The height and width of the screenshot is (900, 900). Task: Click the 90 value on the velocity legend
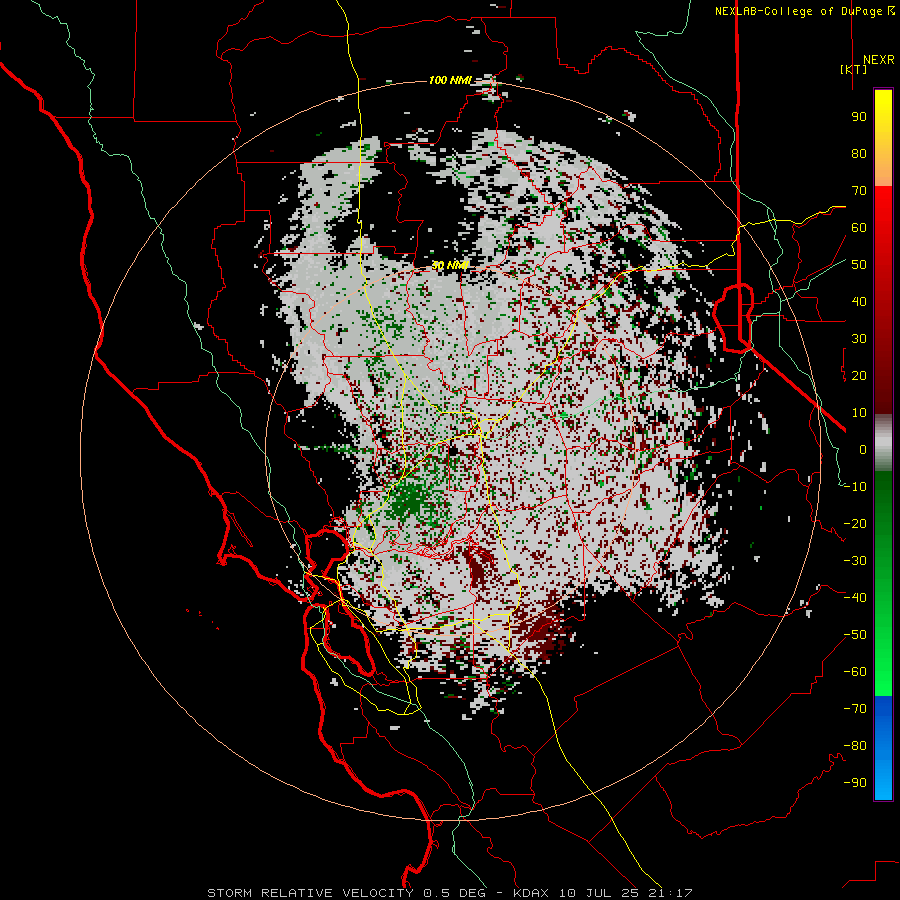[859, 117]
